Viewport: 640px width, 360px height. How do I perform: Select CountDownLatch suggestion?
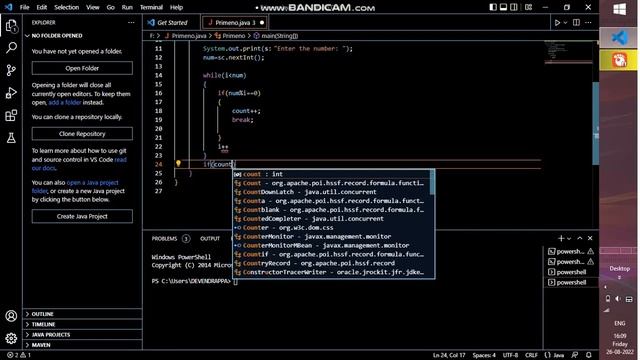click(332, 192)
